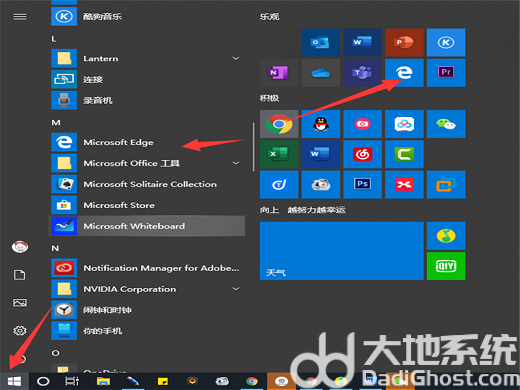Open Documents from start sidebar
520x390 pixels.
pyautogui.click(x=20, y=275)
